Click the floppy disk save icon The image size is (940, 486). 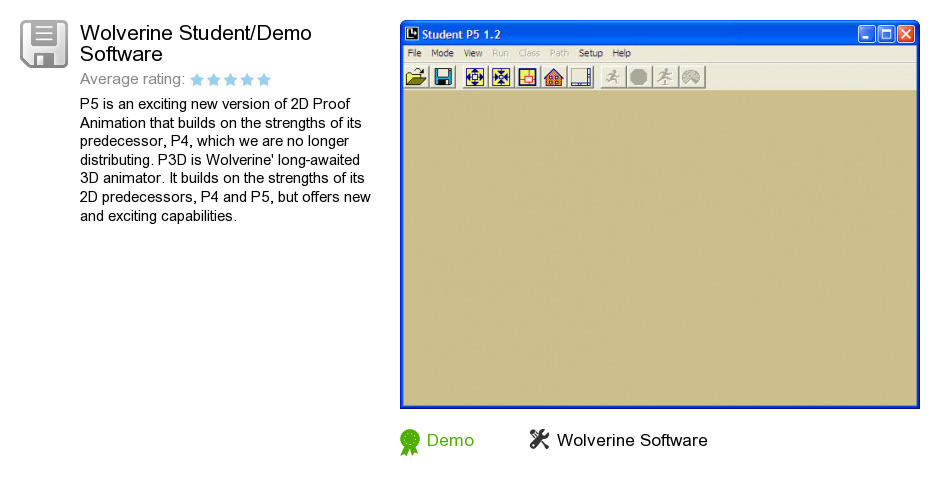443,77
